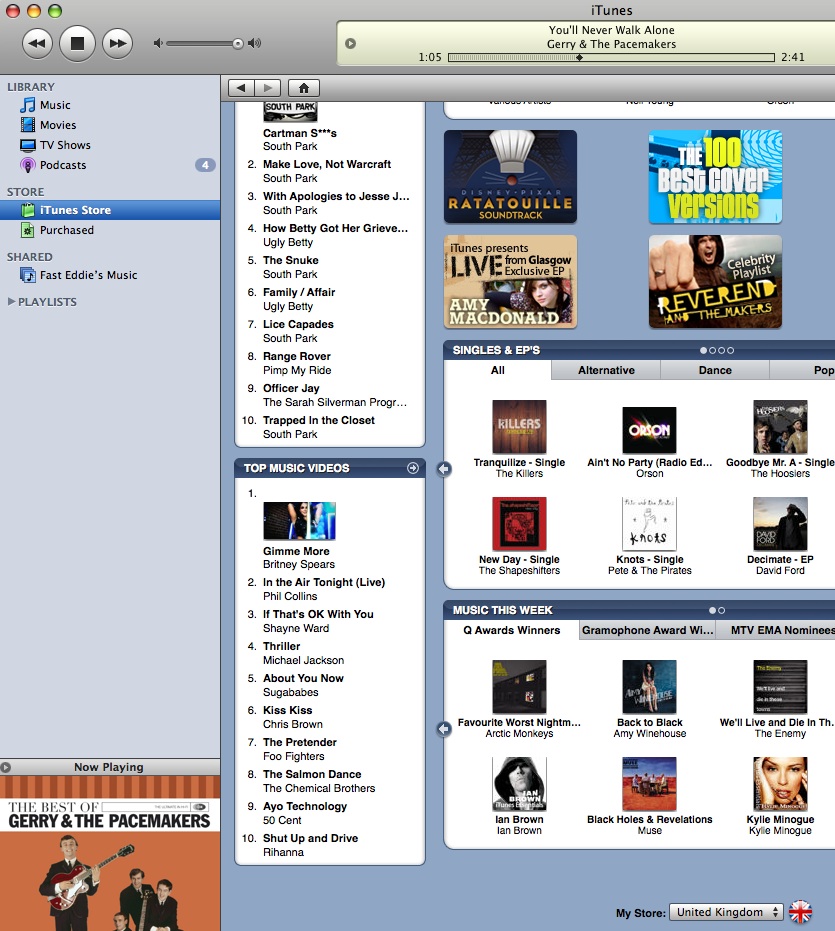Switch to the Q Awards Winners tab
Image resolution: width=835 pixels, height=931 pixels.
pyautogui.click(x=512, y=631)
